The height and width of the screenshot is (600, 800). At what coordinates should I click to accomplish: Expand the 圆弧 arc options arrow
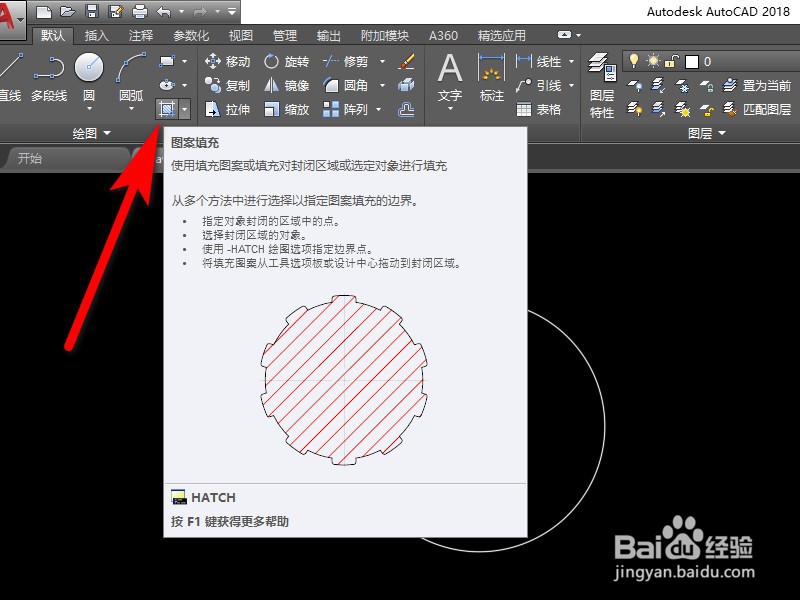[x=131, y=109]
